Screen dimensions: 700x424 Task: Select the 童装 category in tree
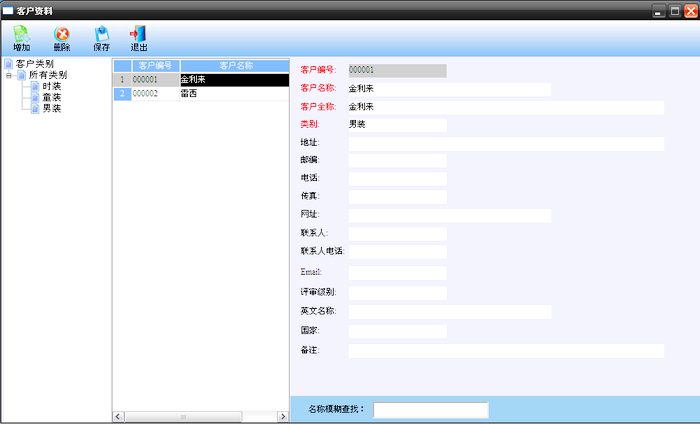point(51,97)
